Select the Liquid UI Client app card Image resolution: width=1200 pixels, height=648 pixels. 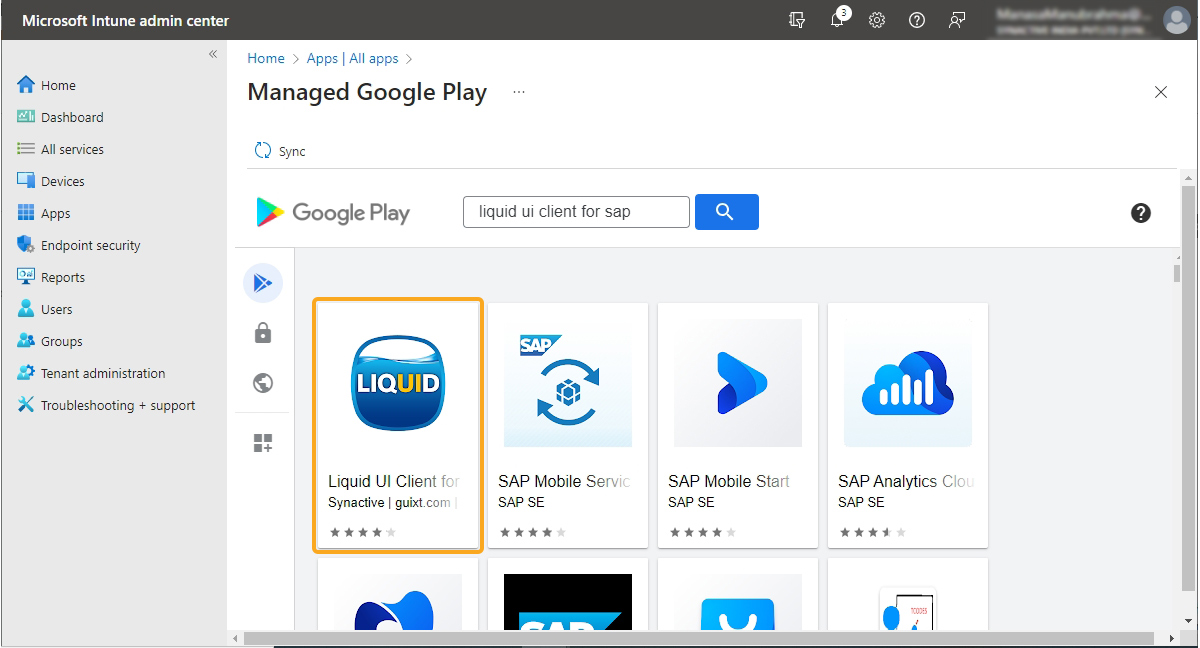pyautogui.click(x=398, y=425)
